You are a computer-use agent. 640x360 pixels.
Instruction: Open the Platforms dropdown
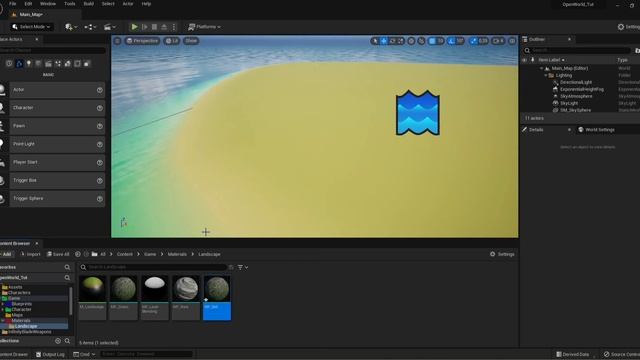click(x=204, y=27)
